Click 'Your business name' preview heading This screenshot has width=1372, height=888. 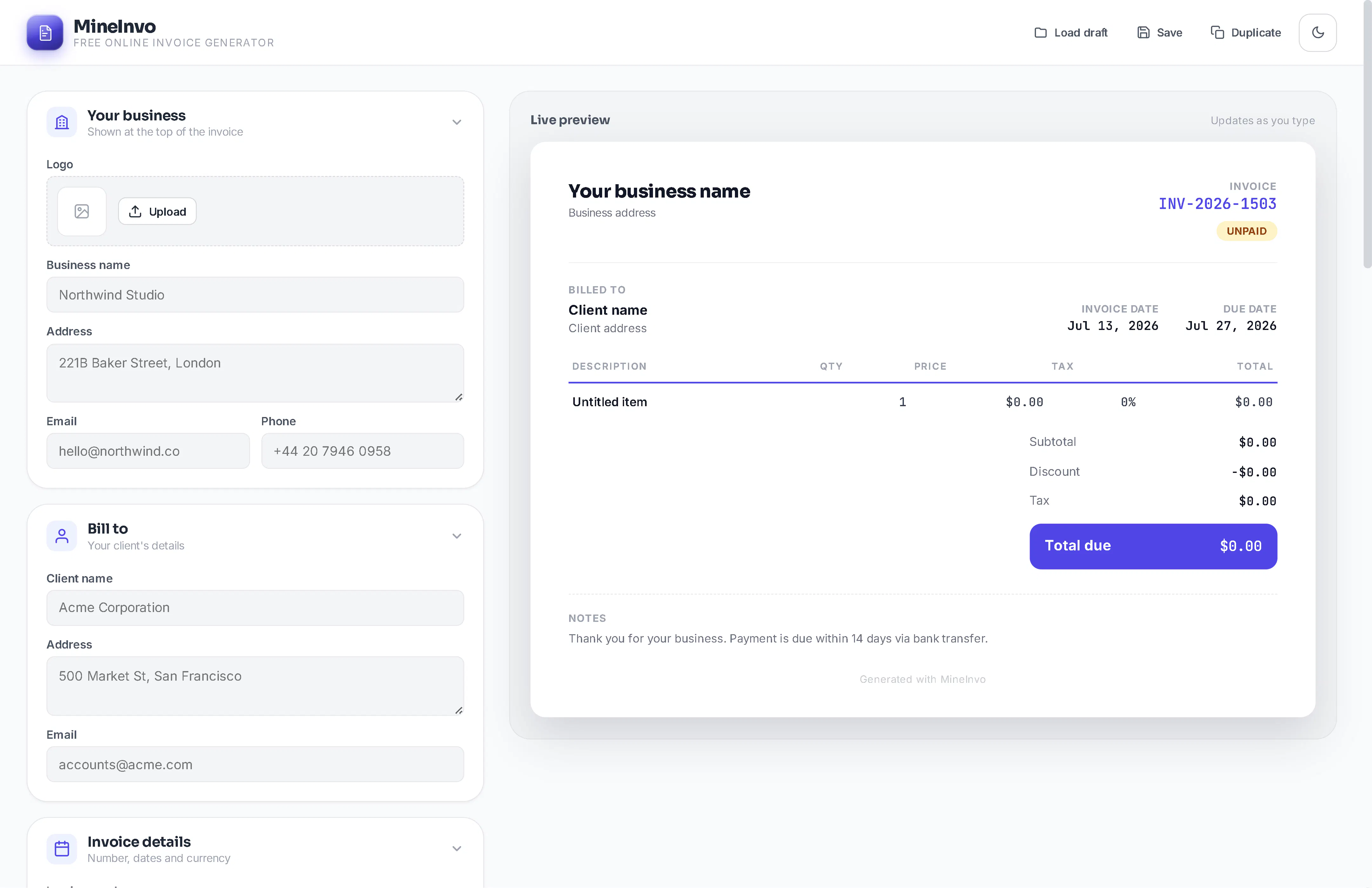659,191
